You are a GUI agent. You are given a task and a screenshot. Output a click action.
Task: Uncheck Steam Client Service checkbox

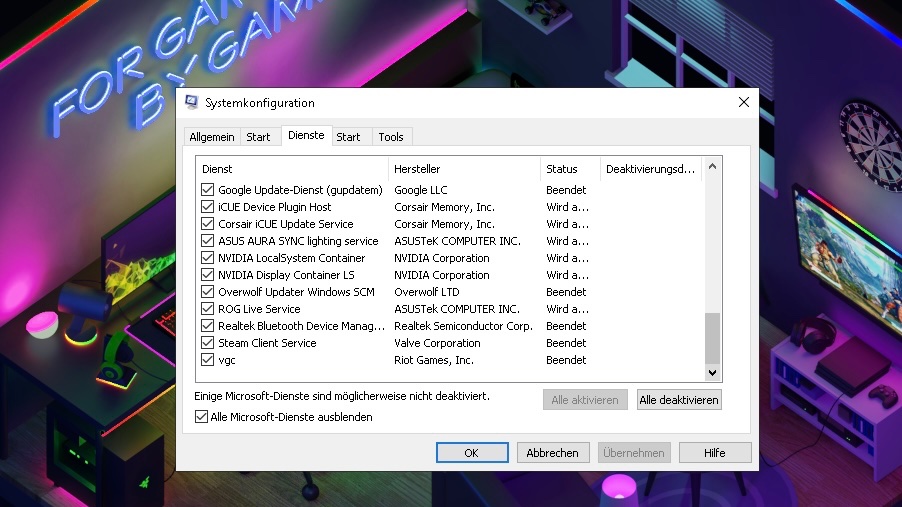coord(208,342)
